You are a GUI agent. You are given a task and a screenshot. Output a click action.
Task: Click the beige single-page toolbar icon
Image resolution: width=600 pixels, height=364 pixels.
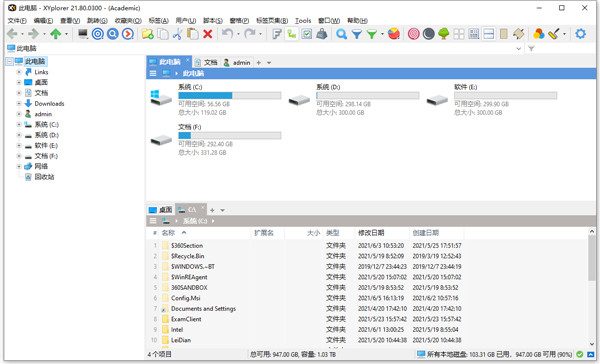coord(504,34)
